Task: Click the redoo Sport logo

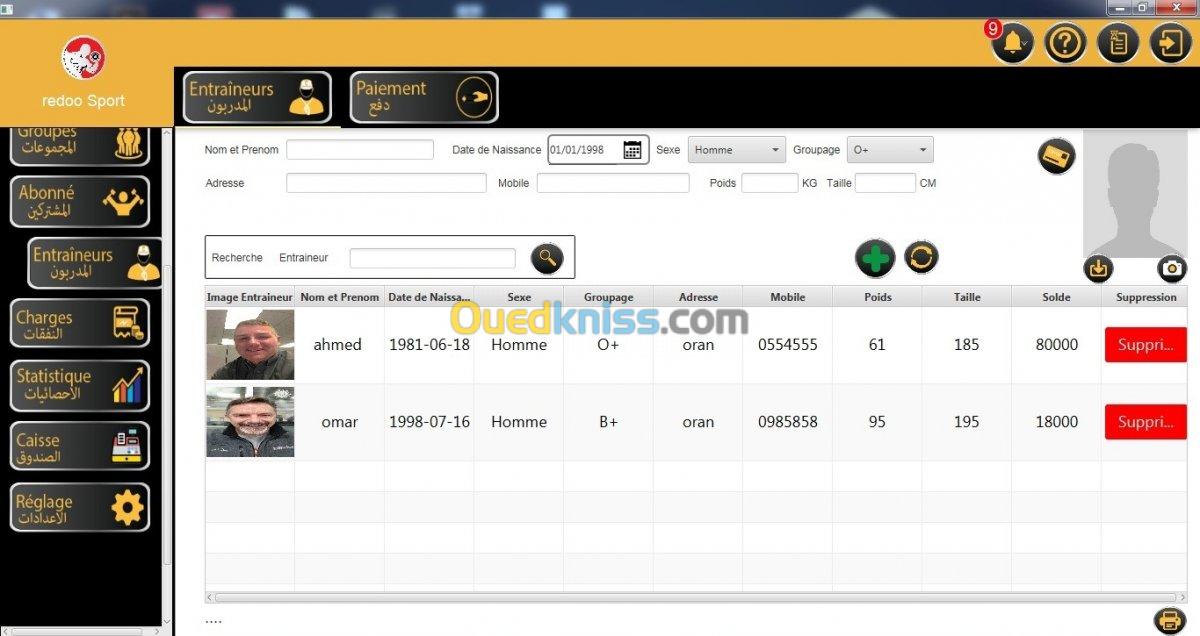Action: coord(84,58)
